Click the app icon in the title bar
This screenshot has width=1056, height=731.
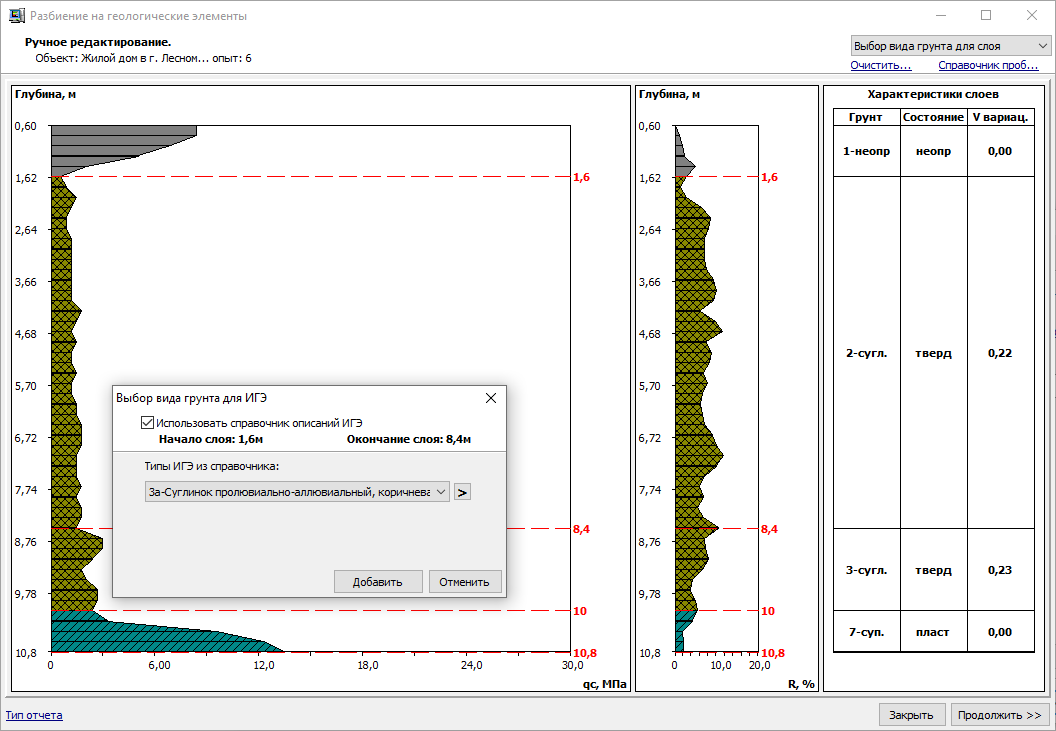click(15, 16)
